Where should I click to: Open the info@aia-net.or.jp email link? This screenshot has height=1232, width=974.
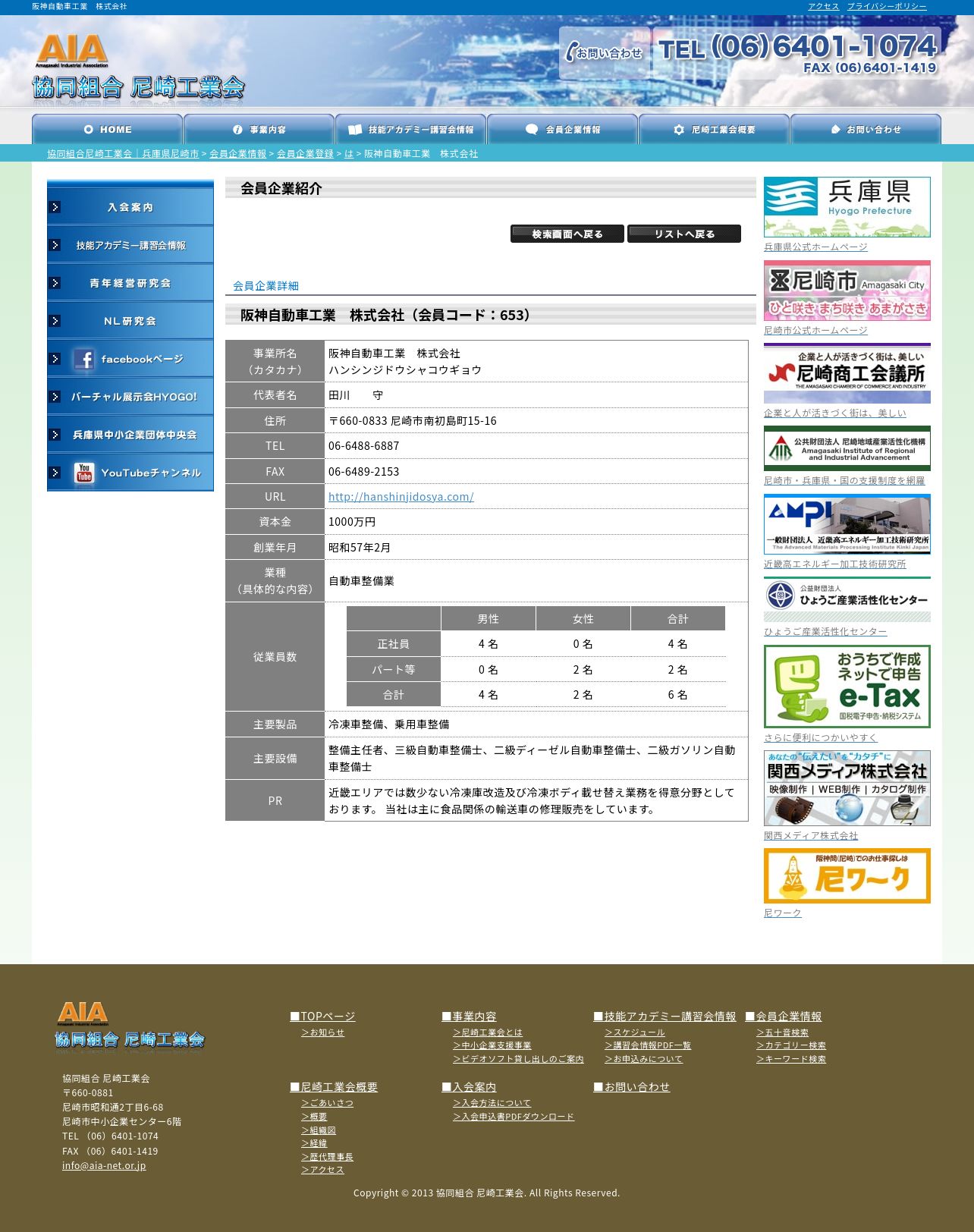[x=104, y=1165]
